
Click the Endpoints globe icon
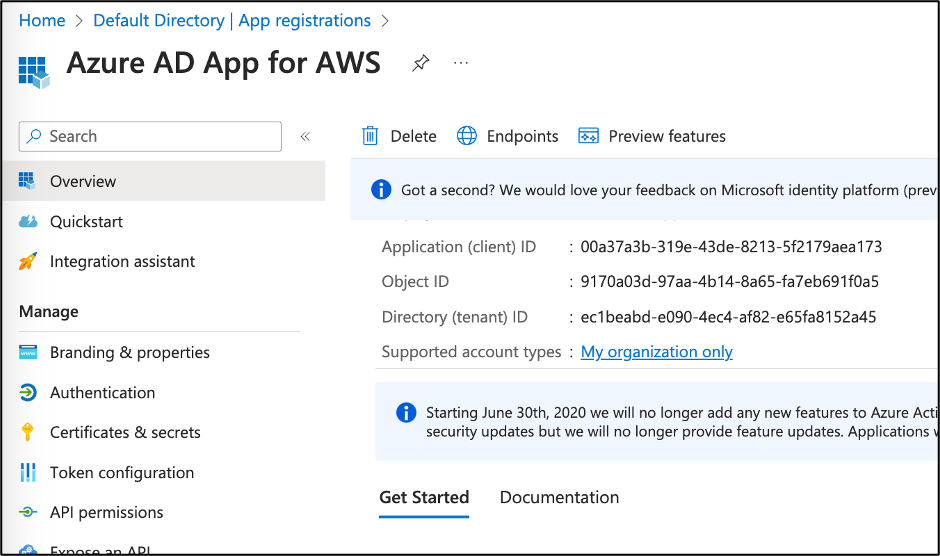tap(467, 136)
